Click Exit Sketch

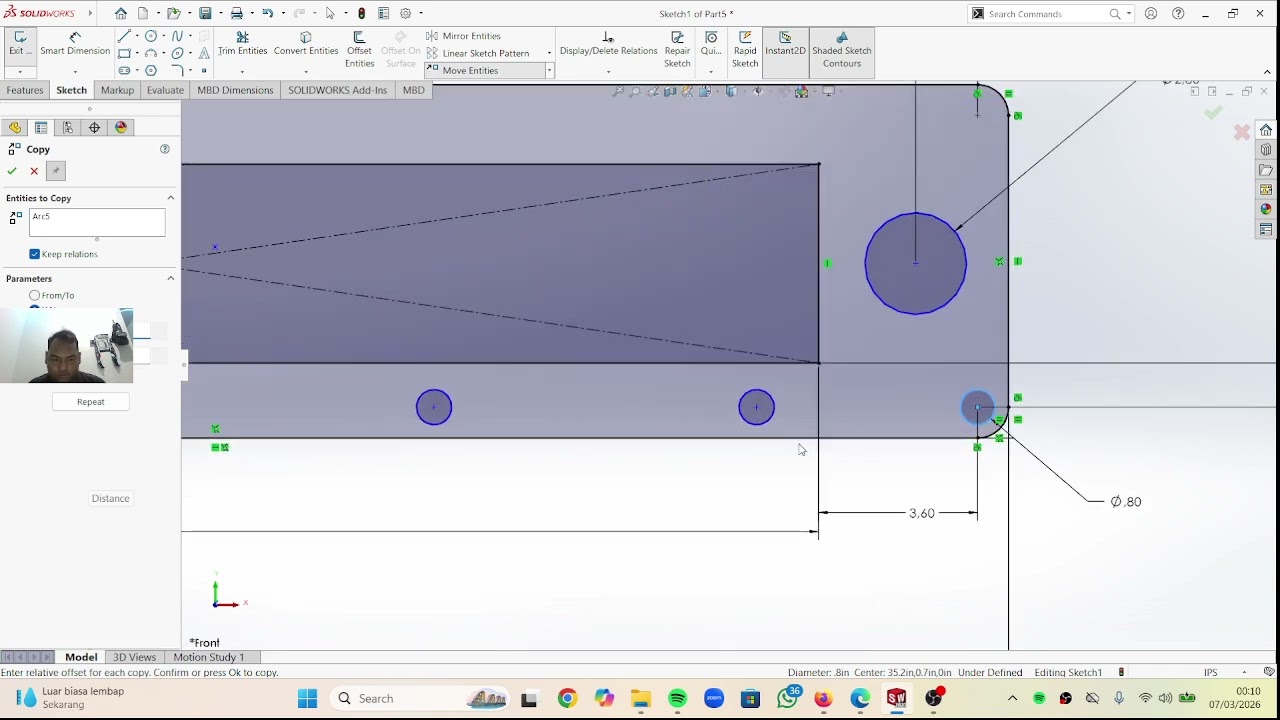click(x=20, y=43)
